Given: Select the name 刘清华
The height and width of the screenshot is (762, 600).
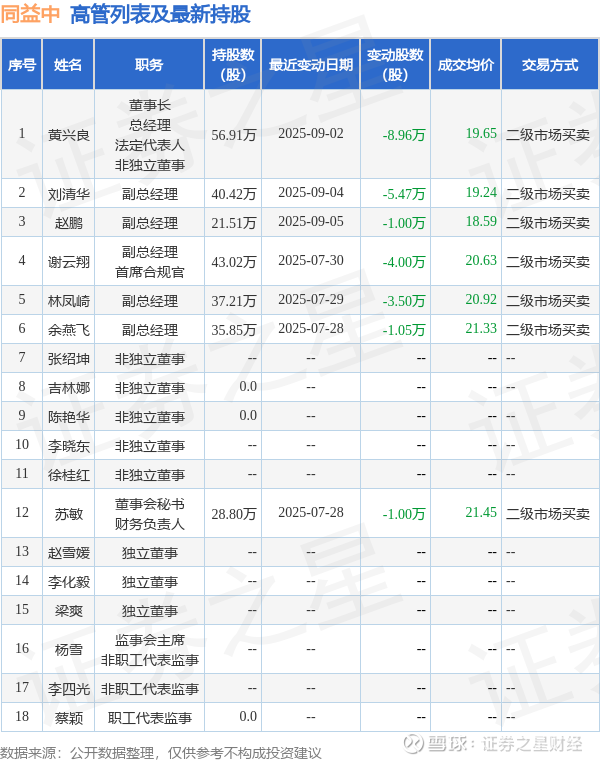Looking at the screenshot, I should pos(69,194).
